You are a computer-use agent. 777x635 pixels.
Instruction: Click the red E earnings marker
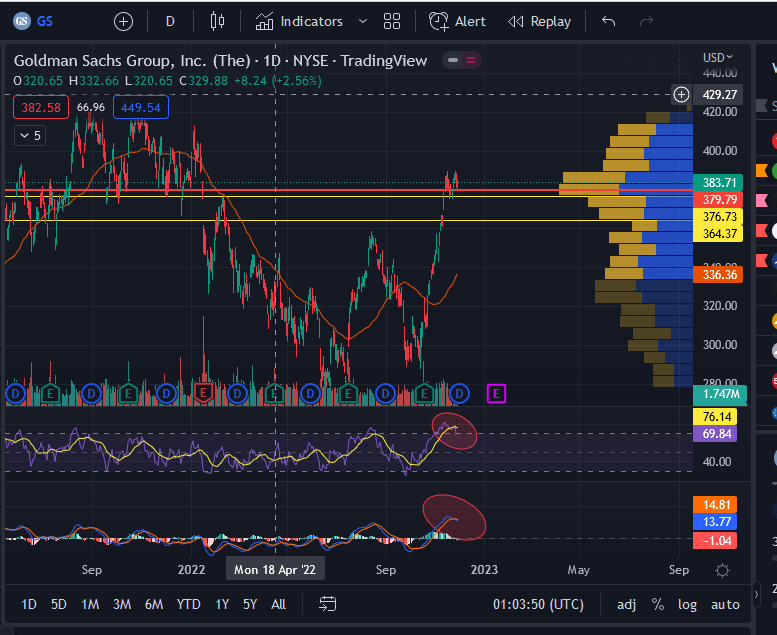[x=203, y=394]
